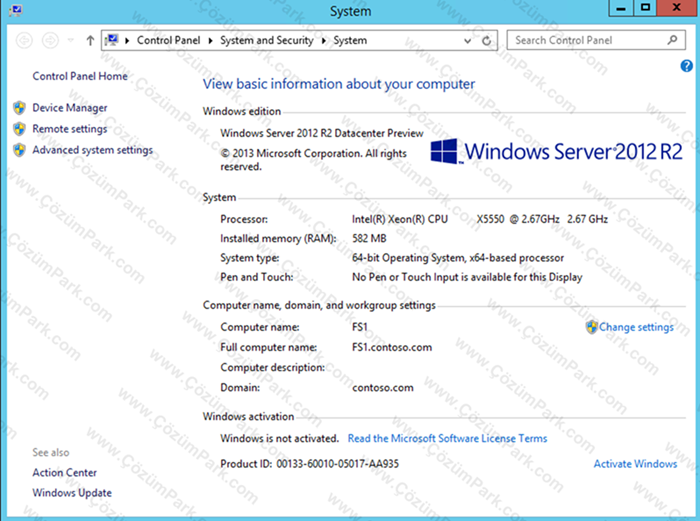This screenshot has width=700, height=521.
Task: Click the Change settings link
Action: [636, 327]
